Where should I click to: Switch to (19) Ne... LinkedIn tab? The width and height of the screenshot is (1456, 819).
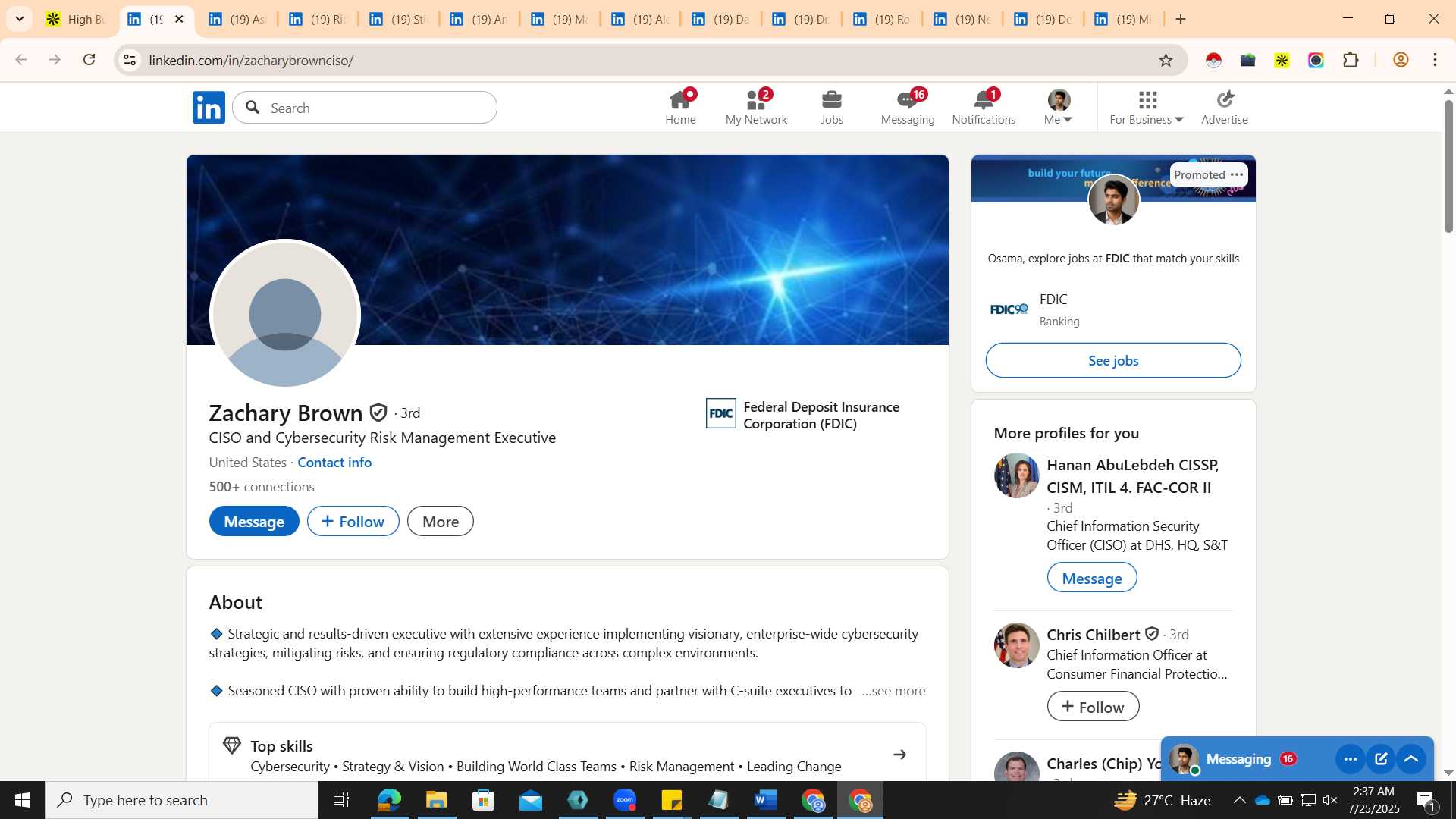point(963,19)
